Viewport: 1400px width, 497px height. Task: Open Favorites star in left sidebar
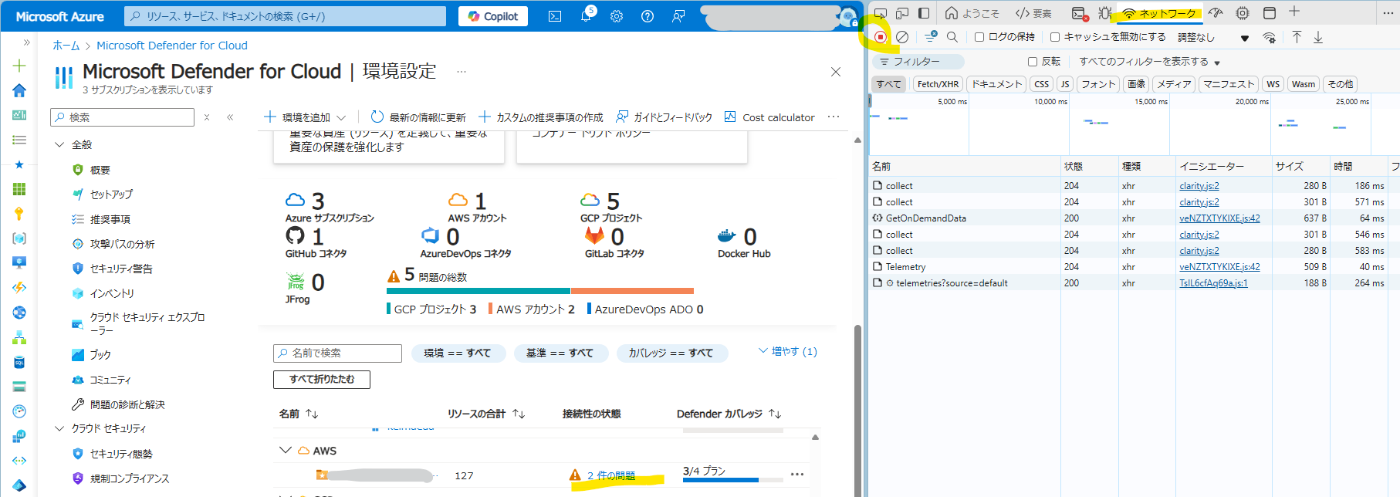(19, 164)
